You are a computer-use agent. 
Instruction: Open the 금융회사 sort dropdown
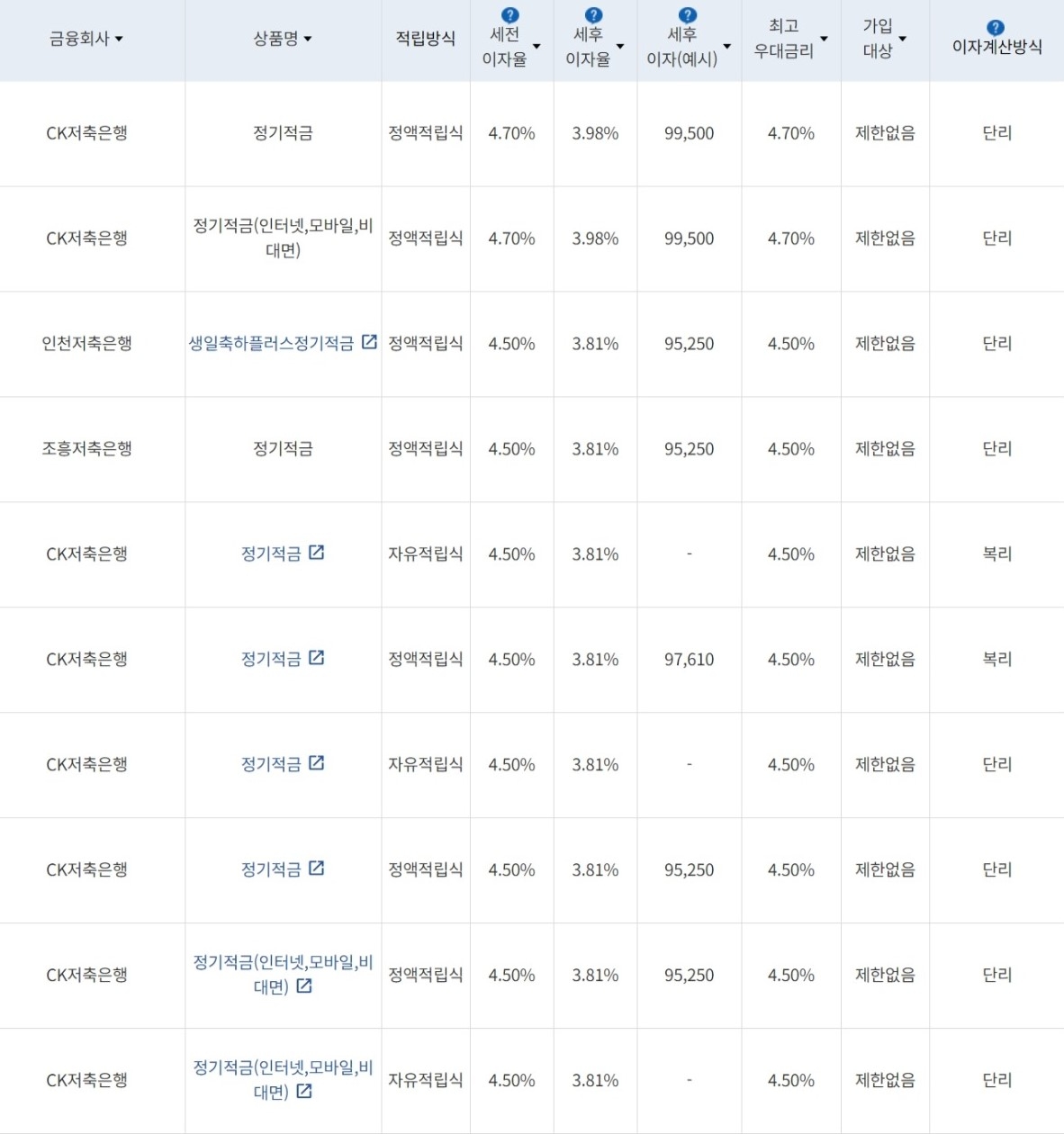pos(118,39)
